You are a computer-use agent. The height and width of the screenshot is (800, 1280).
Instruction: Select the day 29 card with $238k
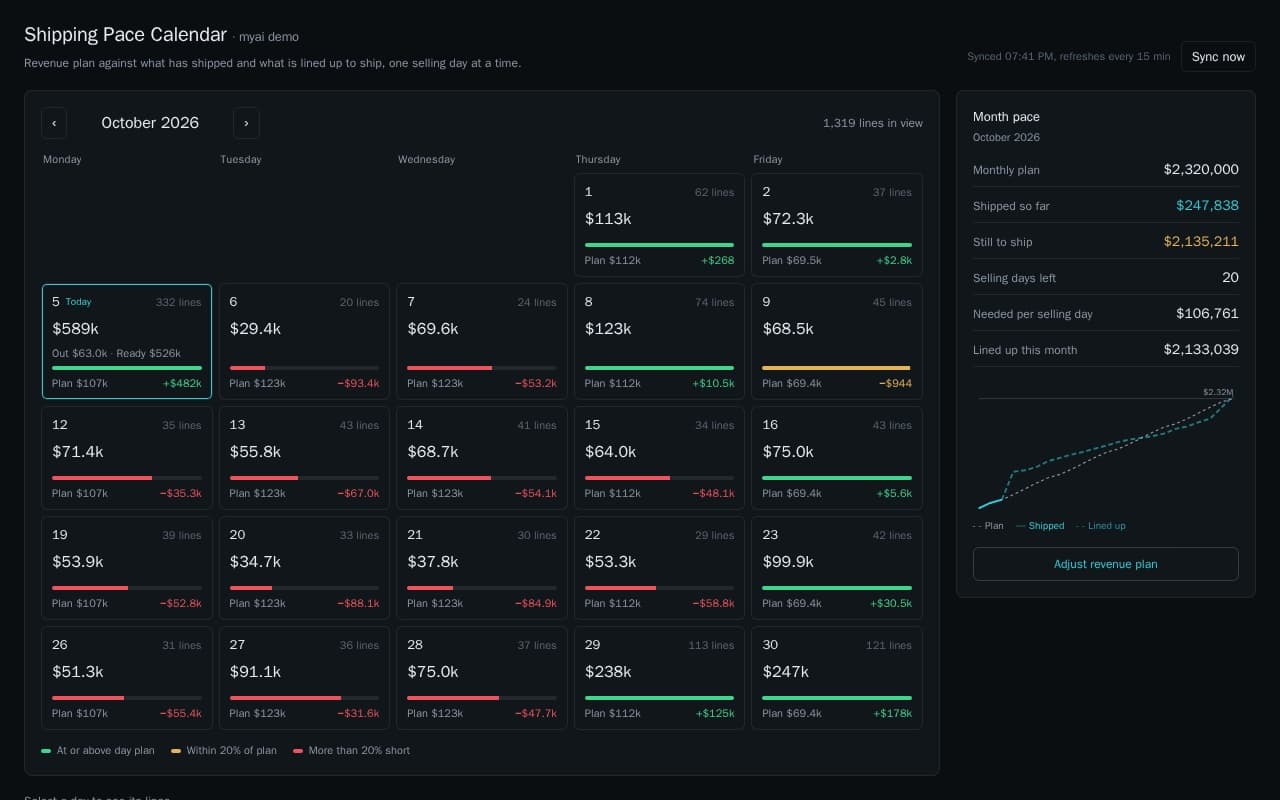(659, 678)
